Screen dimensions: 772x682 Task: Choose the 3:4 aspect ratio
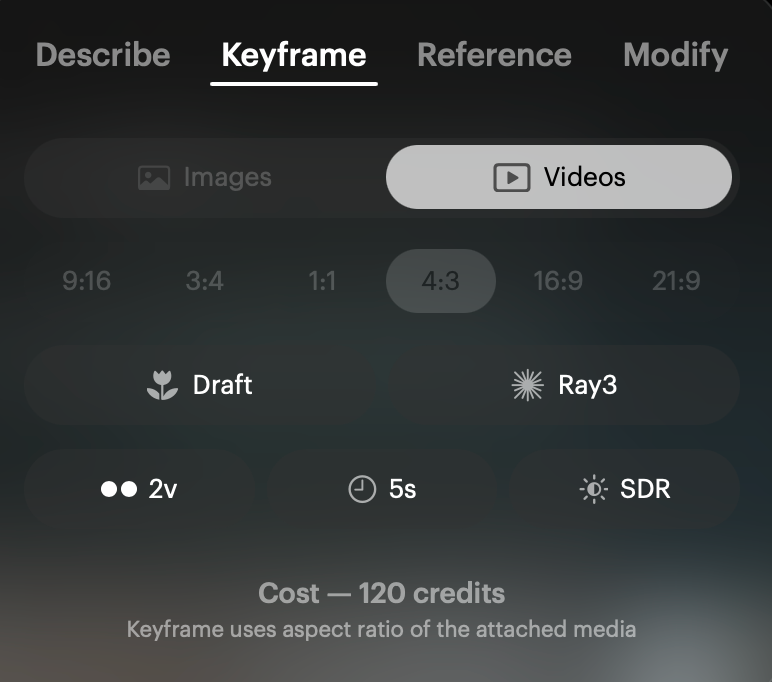point(204,281)
